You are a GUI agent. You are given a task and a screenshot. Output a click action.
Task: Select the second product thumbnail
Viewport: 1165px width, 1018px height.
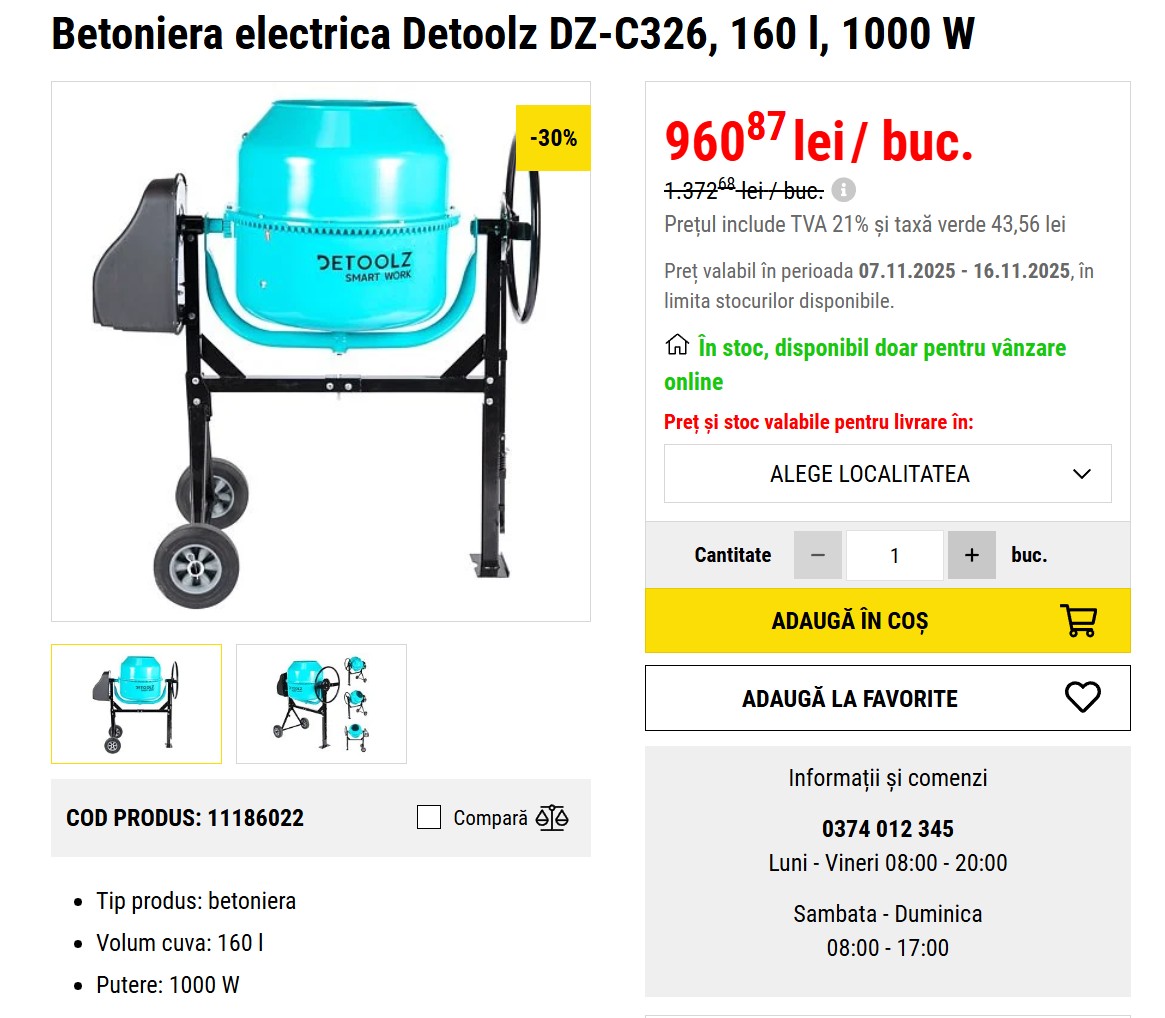click(x=321, y=703)
